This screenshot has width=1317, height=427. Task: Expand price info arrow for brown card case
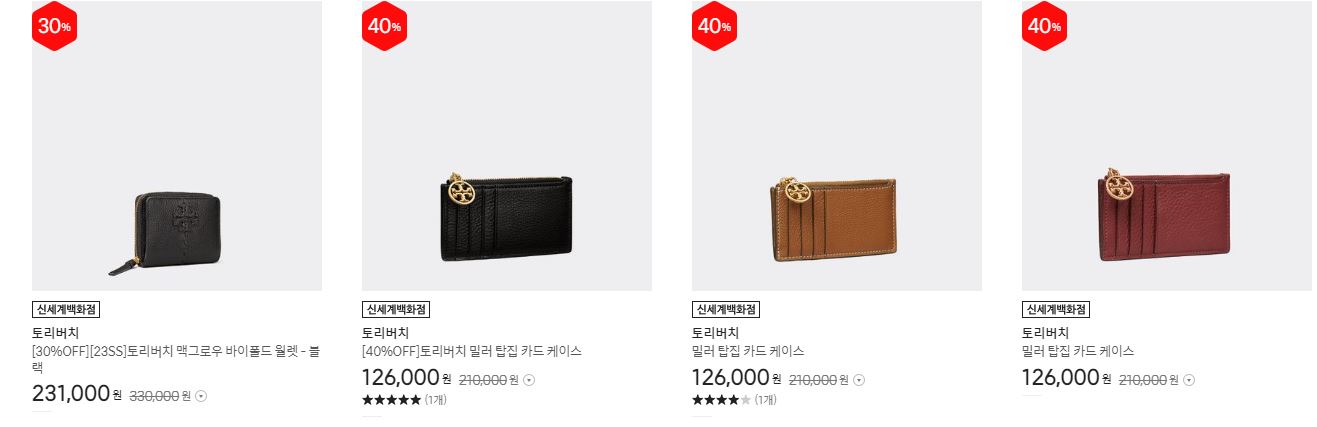pyautogui.click(x=859, y=380)
